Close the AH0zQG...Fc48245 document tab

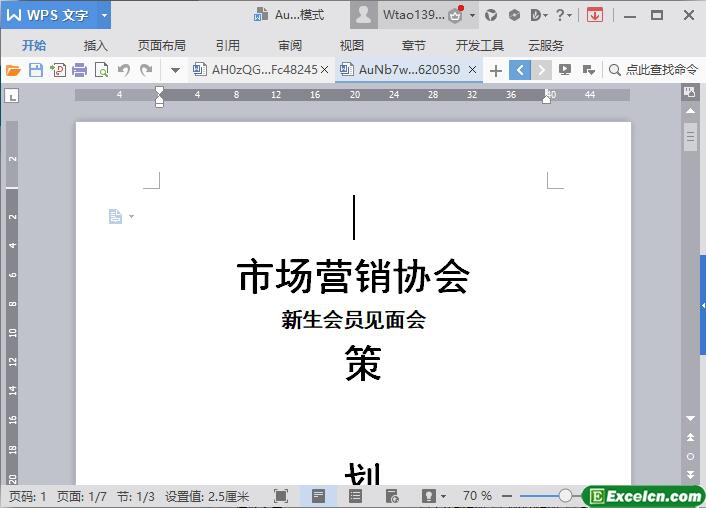point(325,70)
